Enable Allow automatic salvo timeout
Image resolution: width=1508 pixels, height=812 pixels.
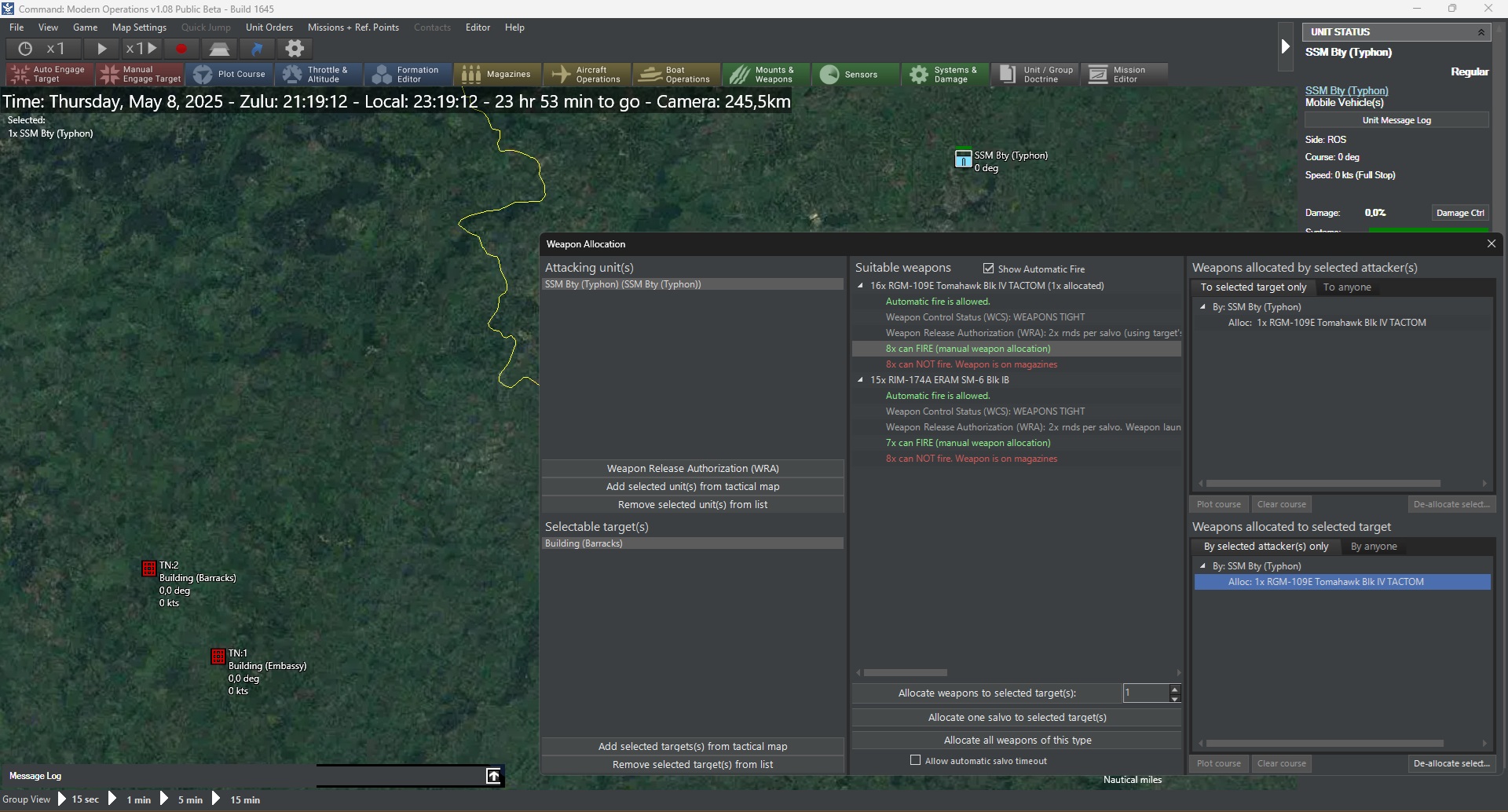pyautogui.click(x=915, y=760)
